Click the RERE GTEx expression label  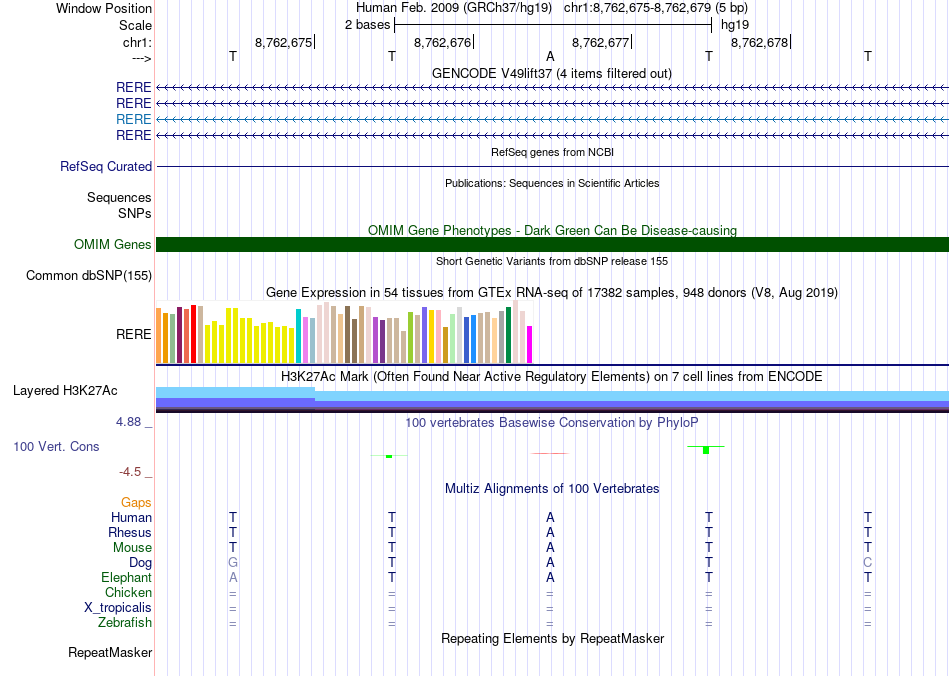tap(133, 334)
